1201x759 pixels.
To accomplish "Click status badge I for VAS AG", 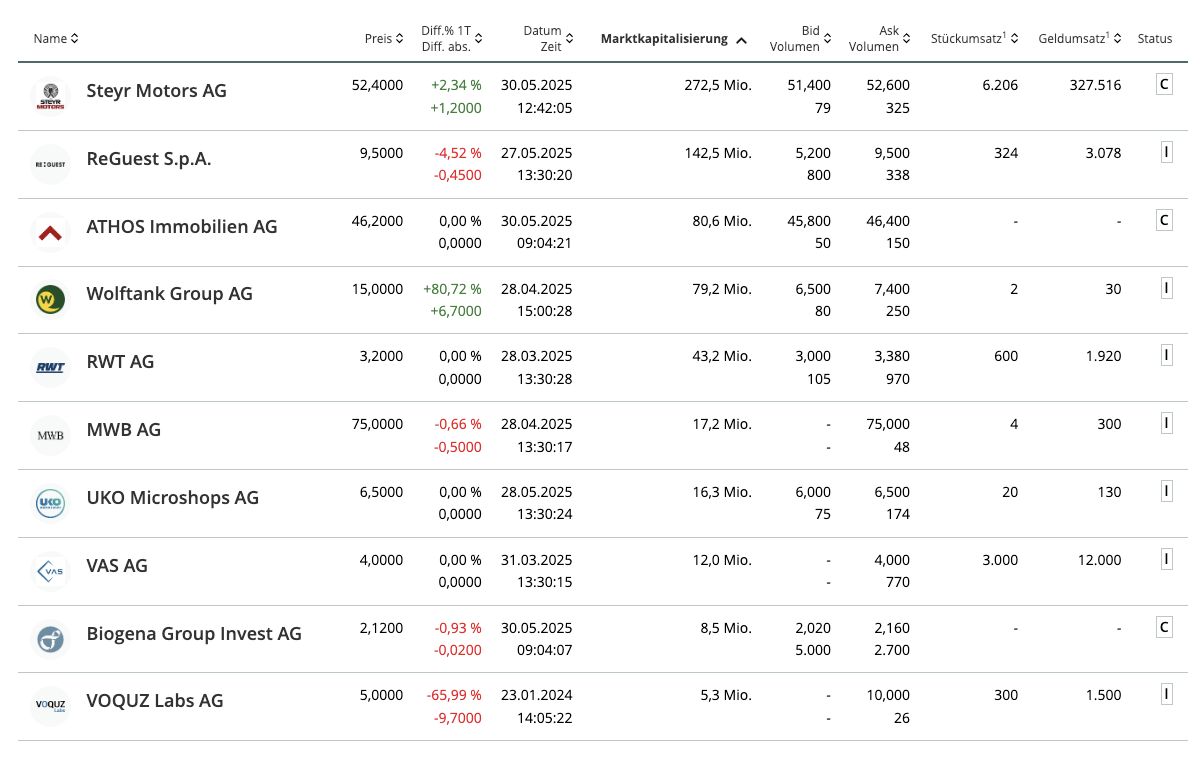I will 1166,559.
